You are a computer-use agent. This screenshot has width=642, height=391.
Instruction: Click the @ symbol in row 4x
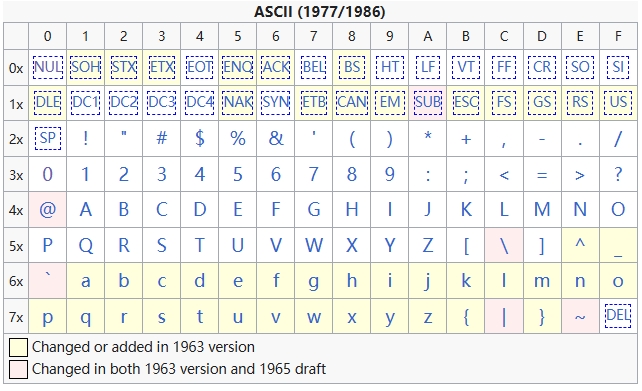[x=47, y=210]
